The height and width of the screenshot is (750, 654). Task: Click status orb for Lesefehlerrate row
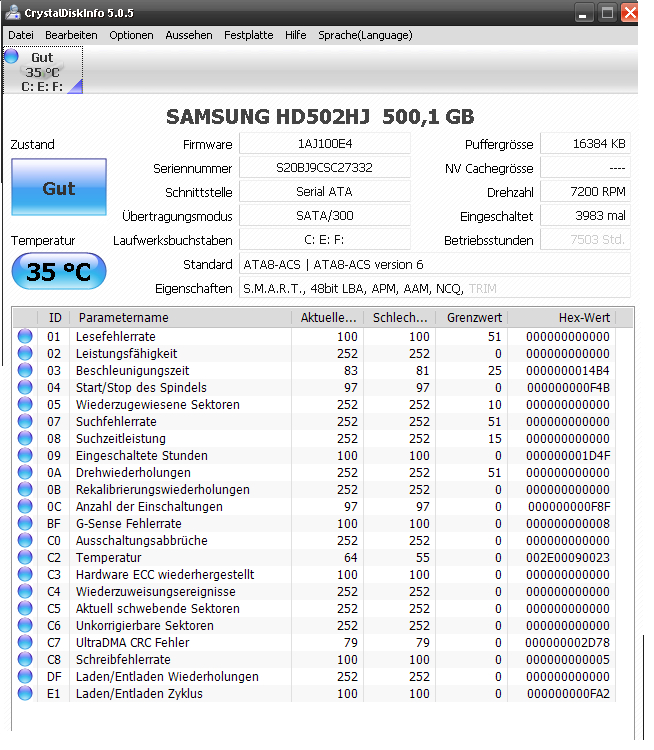coord(25,336)
